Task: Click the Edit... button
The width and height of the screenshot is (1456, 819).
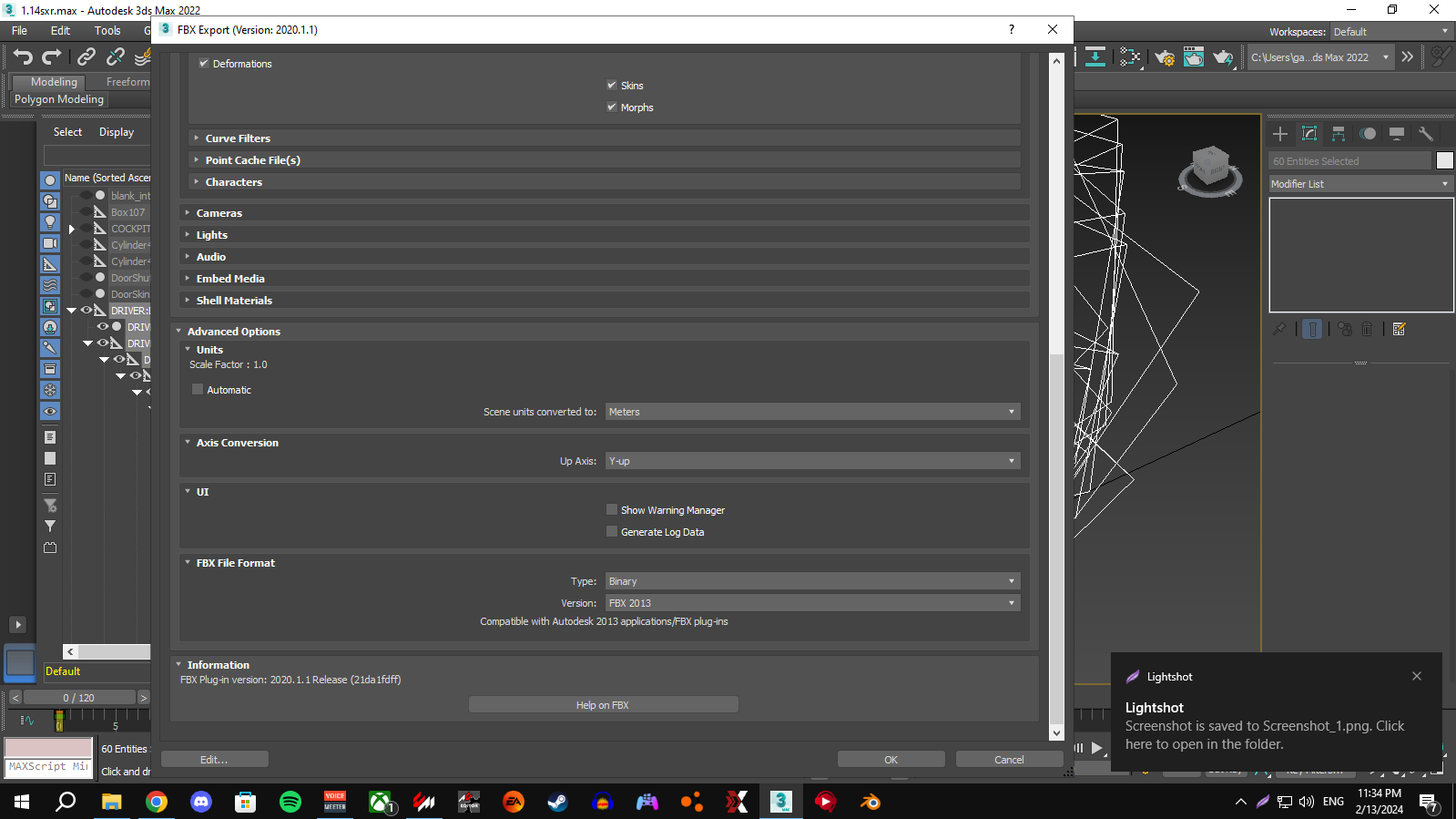Action: 214,760
